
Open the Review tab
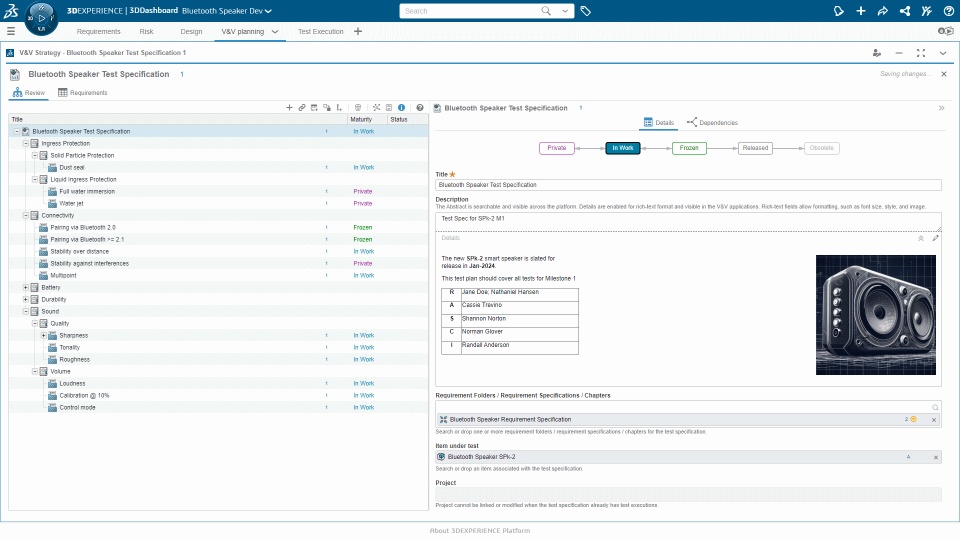(29, 92)
